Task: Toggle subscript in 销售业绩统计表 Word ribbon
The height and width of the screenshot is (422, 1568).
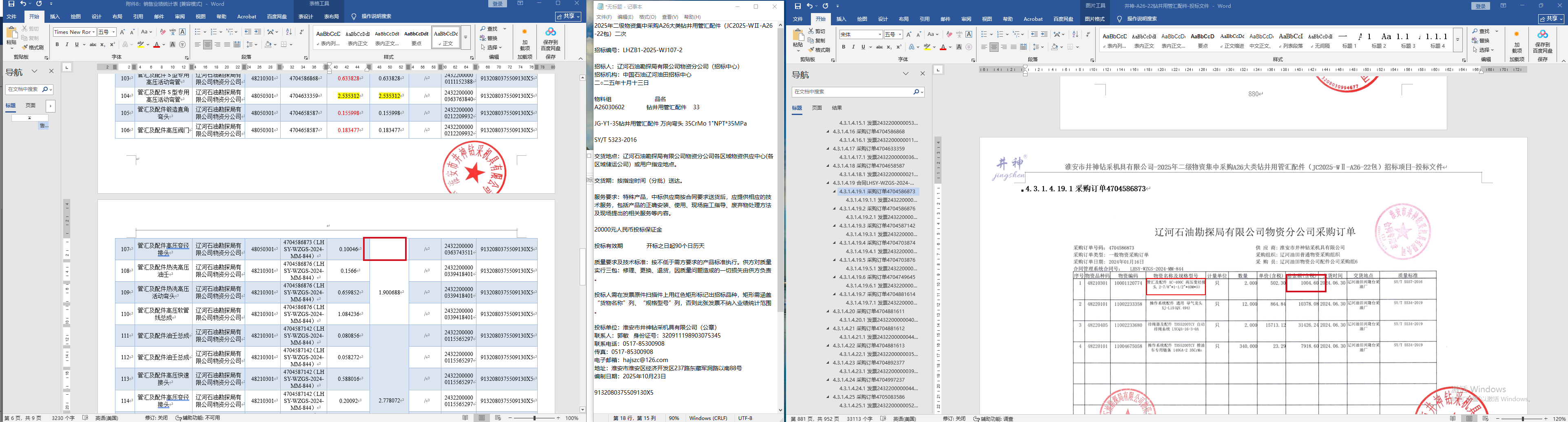Action: (x=102, y=44)
